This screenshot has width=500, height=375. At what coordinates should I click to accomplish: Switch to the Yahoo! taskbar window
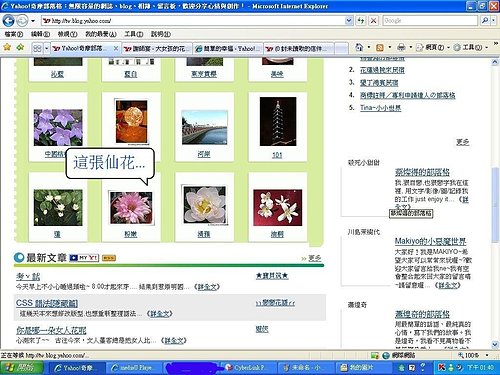pos(77,368)
